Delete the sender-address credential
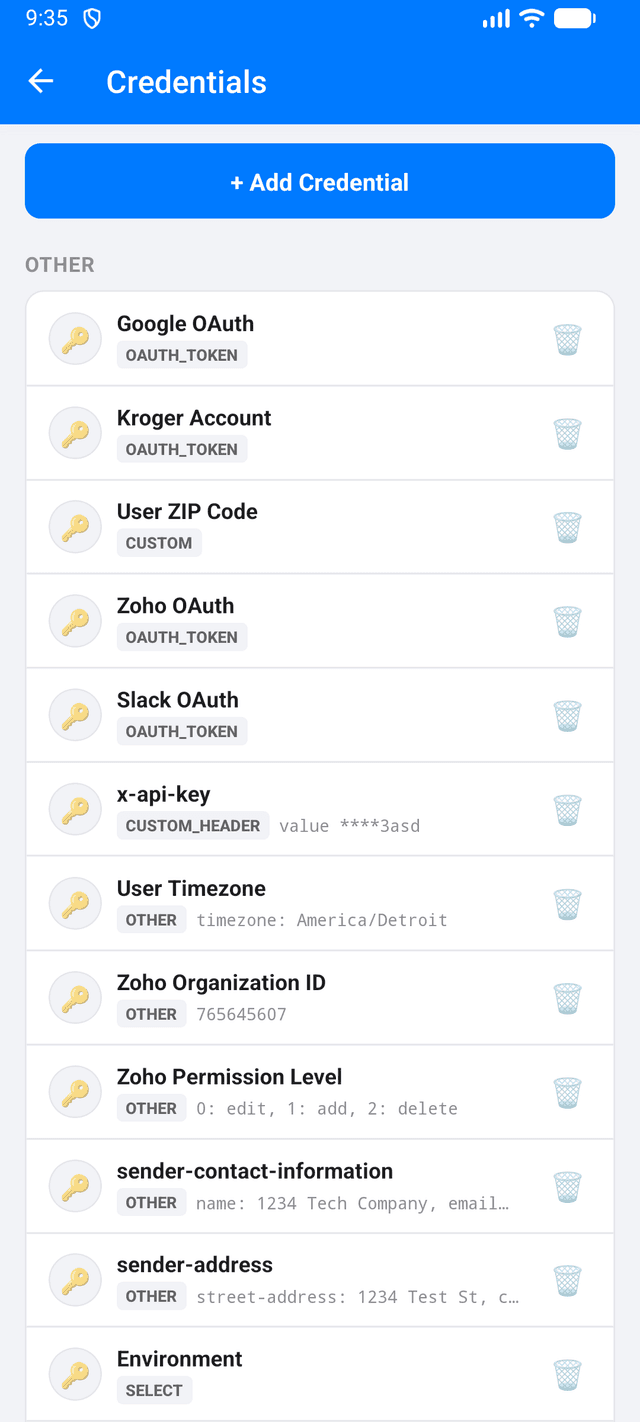640x1422 pixels. (567, 1280)
